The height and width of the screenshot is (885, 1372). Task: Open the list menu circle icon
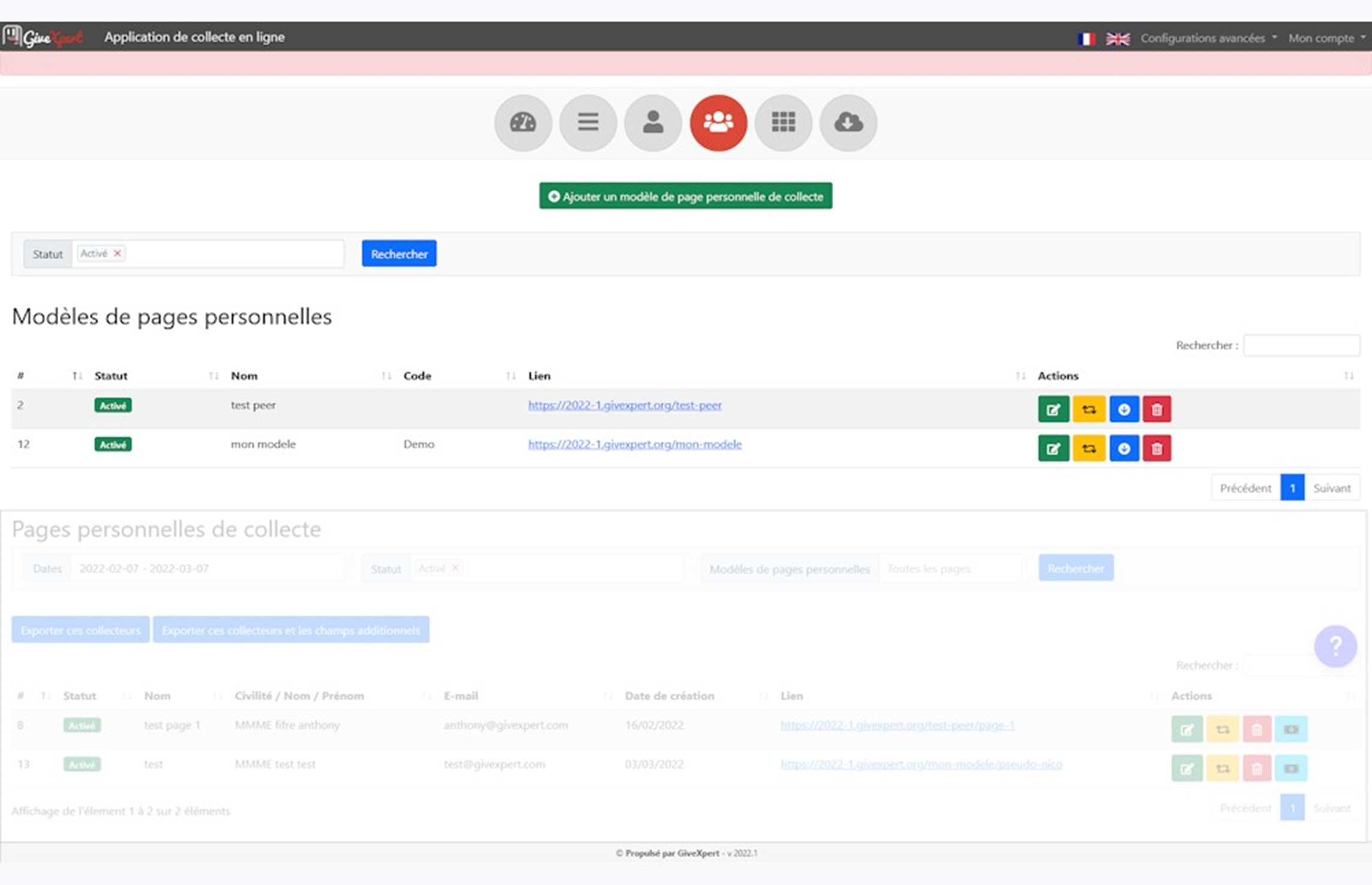pyautogui.click(x=588, y=123)
